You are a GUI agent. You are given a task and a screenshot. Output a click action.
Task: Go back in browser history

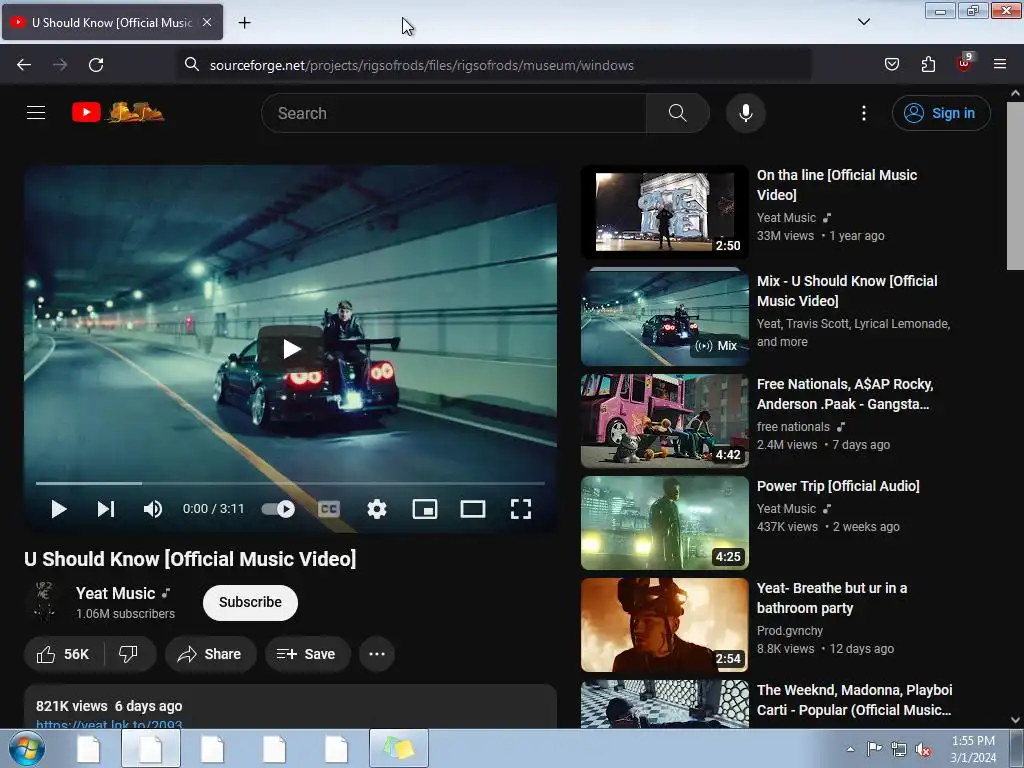pos(24,65)
